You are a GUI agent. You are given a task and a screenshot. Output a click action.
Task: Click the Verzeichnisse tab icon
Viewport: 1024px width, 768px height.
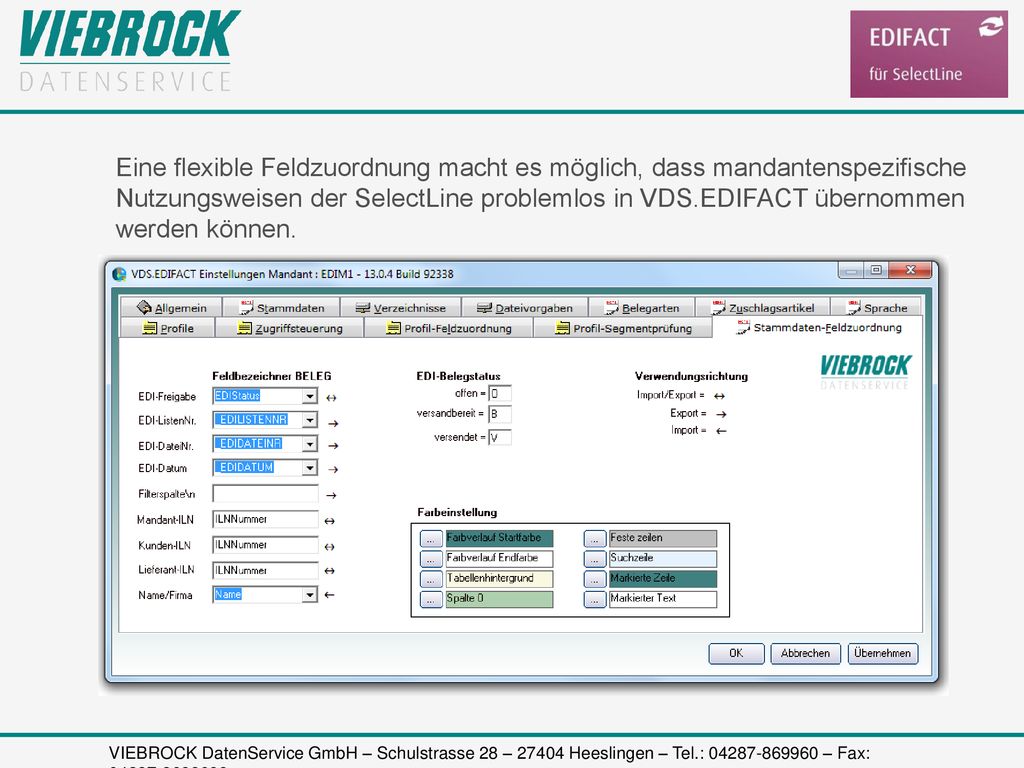point(362,308)
